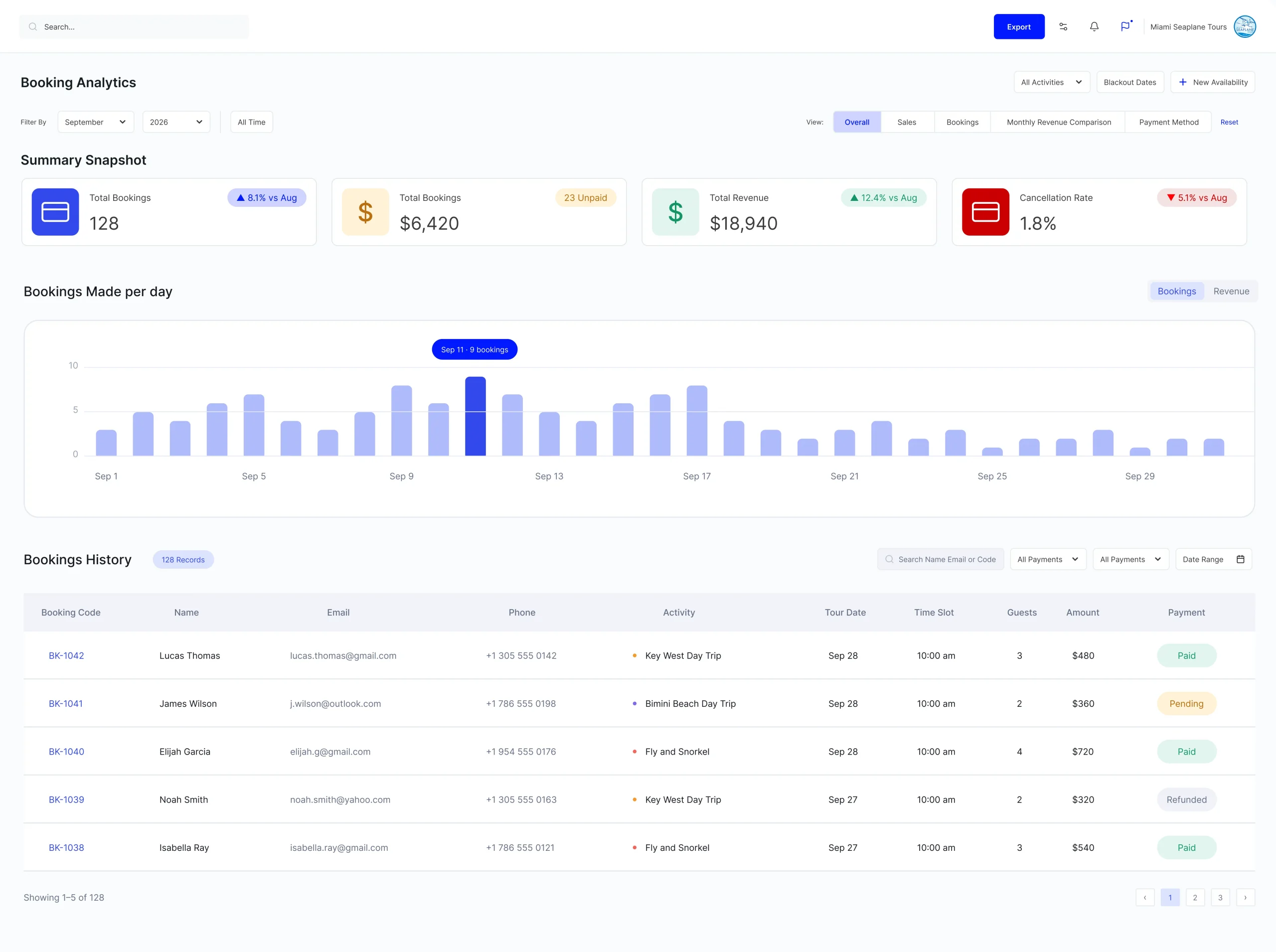Open the Date Range picker
This screenshot has width=1276, height=952.
[x=1213, y=559]
